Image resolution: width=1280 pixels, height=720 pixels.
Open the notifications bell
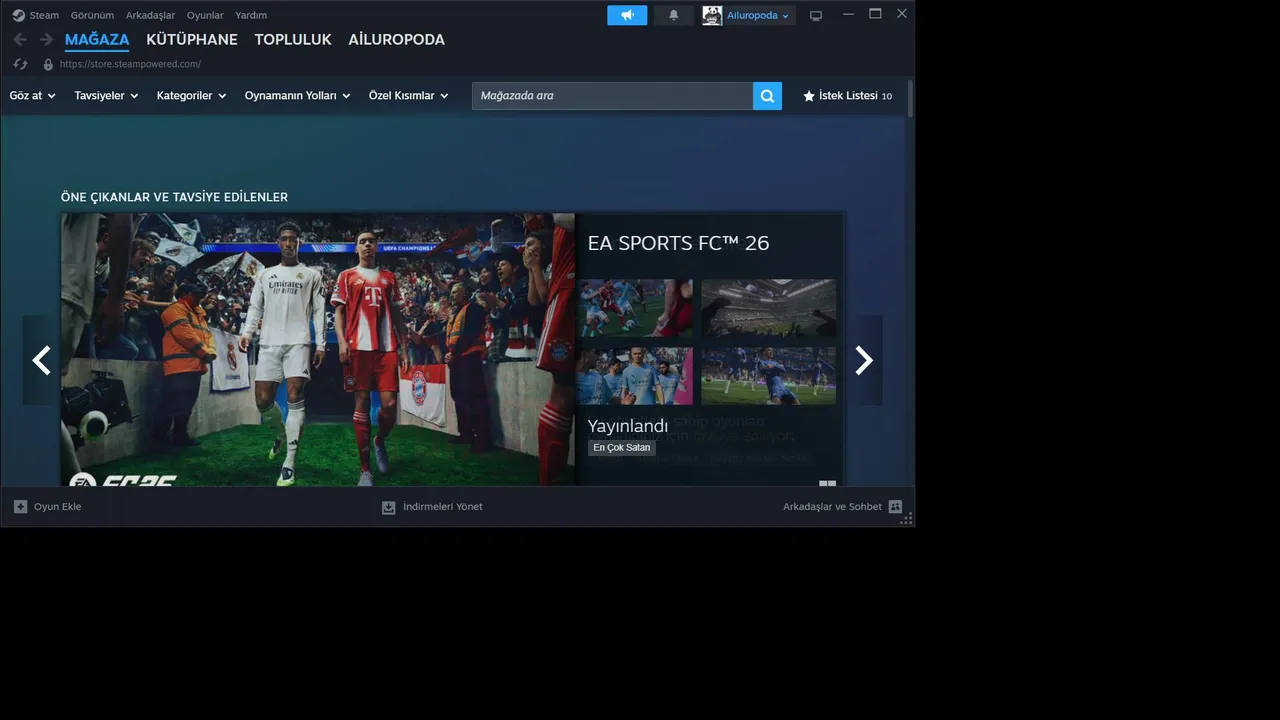tap(673, 15)
